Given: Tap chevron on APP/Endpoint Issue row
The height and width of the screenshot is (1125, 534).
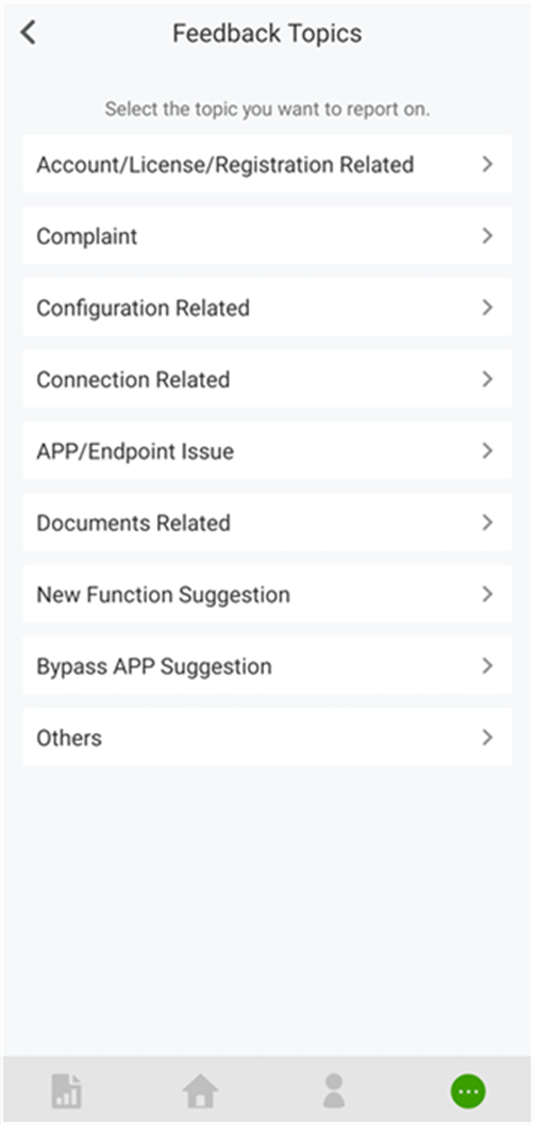Looking at the screenshot, I should tap(487, 451).
